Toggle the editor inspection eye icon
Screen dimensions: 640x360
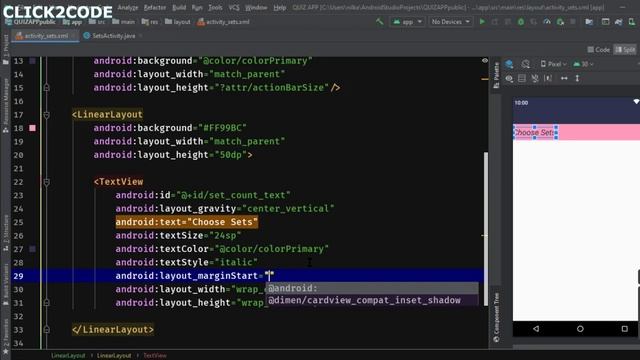point(484,60)
